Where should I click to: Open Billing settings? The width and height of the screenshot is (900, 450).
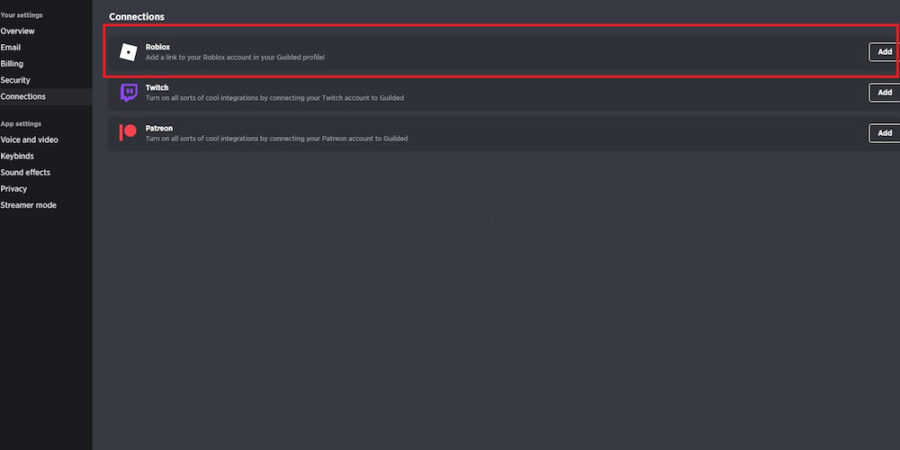[x=11, y=64]
